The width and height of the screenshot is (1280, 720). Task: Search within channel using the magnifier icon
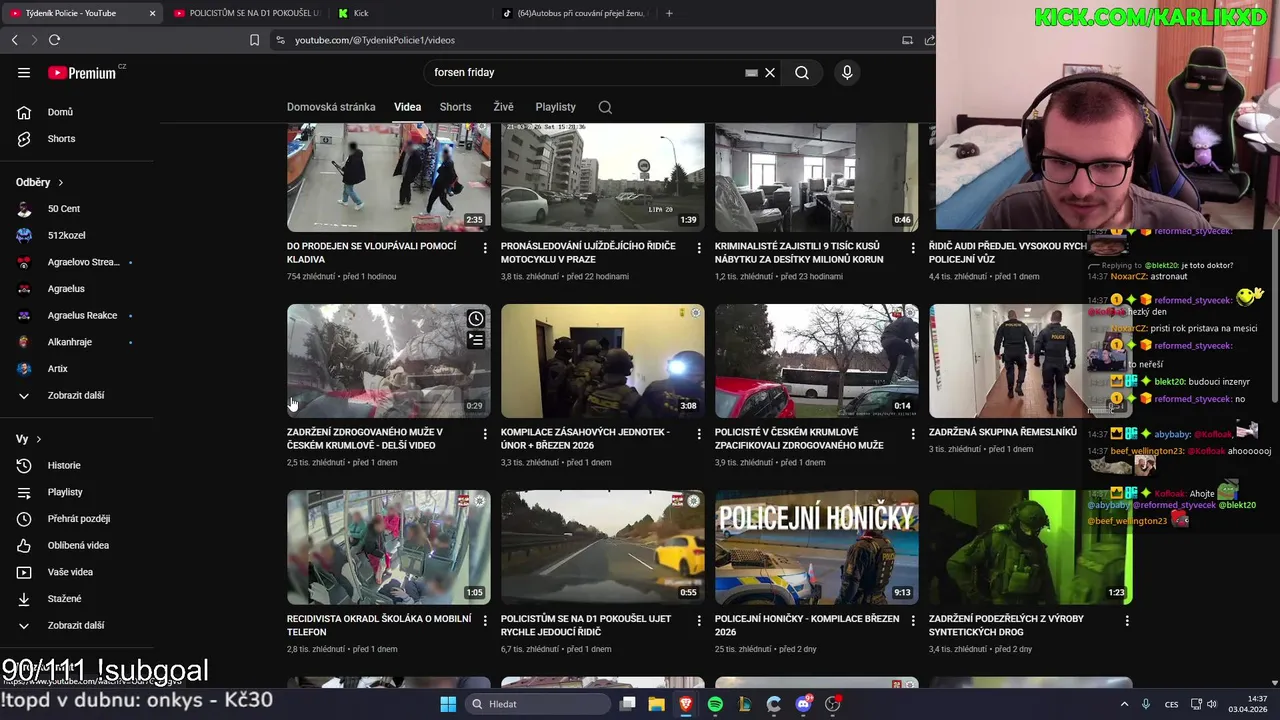(x=605, y=107)
